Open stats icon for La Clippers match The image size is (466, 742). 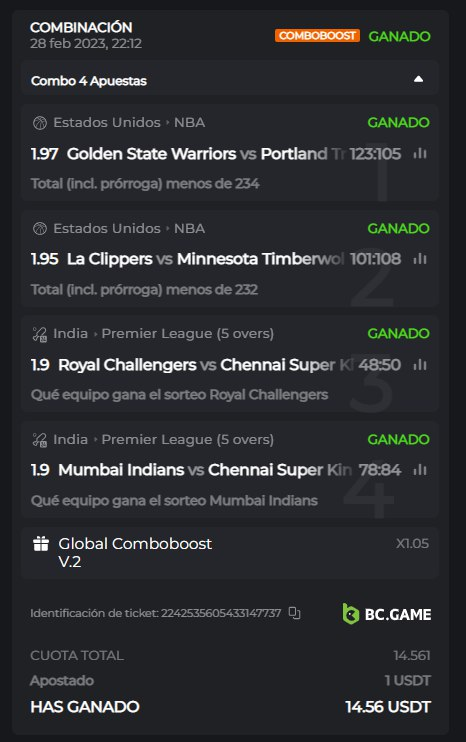coord(420,259)
